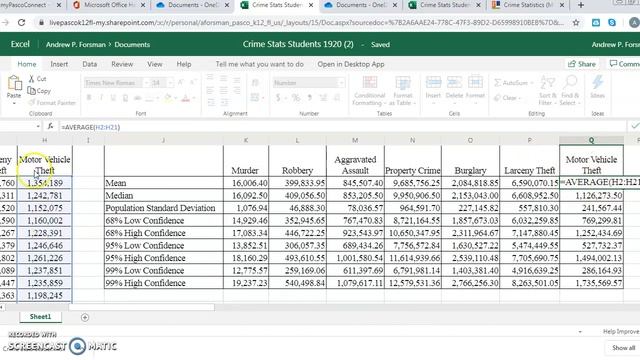Click Open in Desktop App
The height and width of the screenshot is (360, 640).
click(x=351, y=64)
